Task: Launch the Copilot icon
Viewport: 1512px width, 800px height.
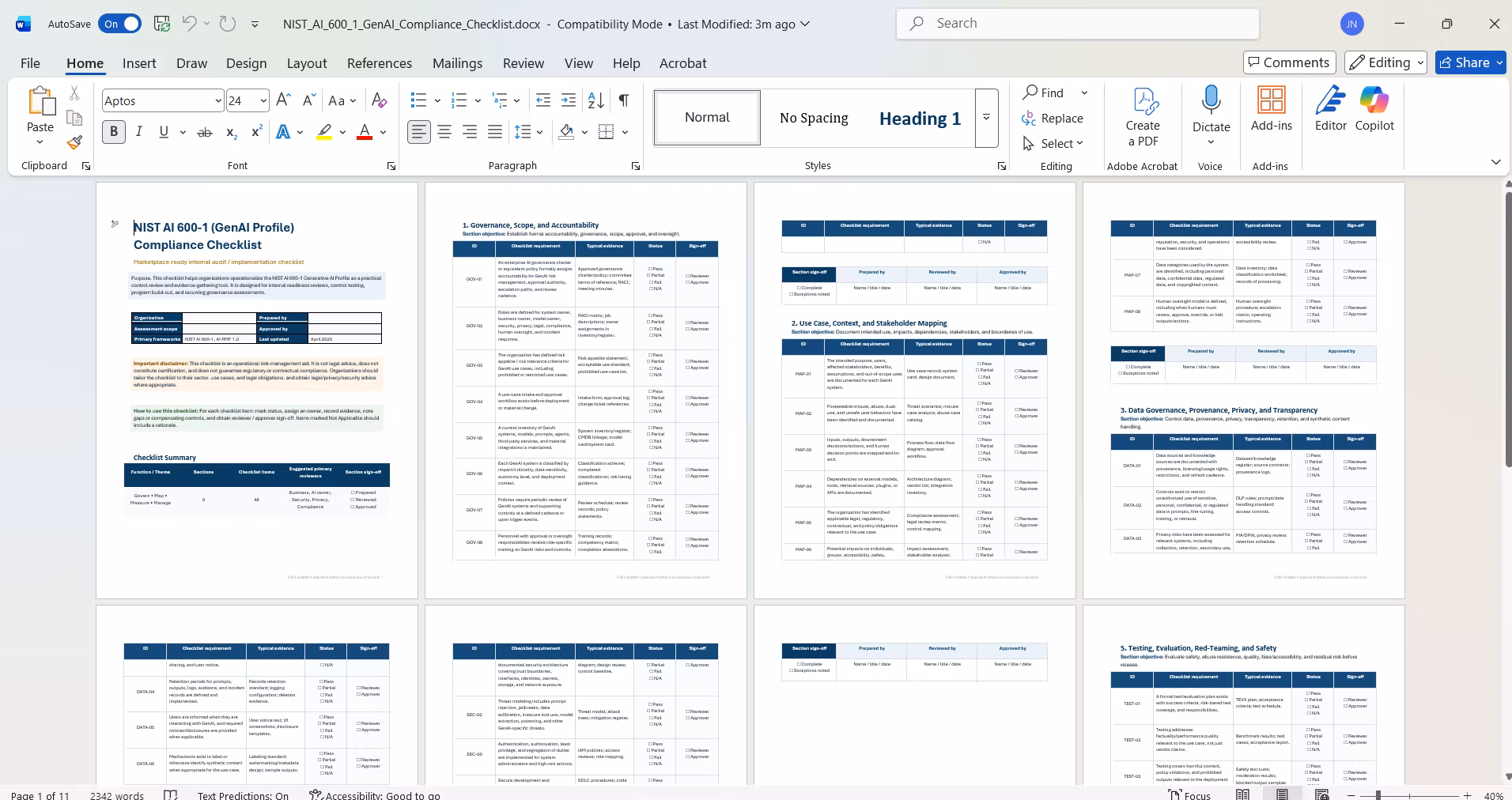Action: click(x=1374, y=109)
